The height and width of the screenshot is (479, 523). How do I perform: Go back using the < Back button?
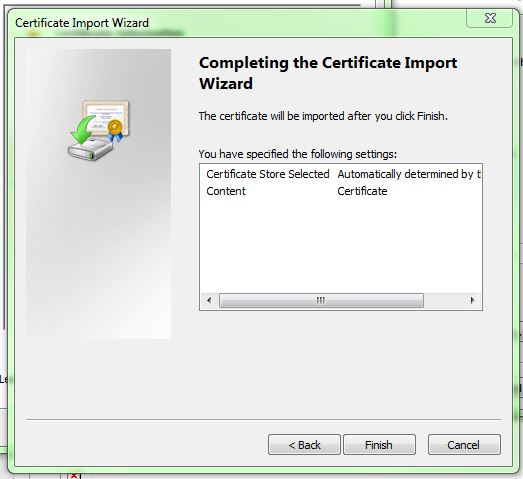304,445
